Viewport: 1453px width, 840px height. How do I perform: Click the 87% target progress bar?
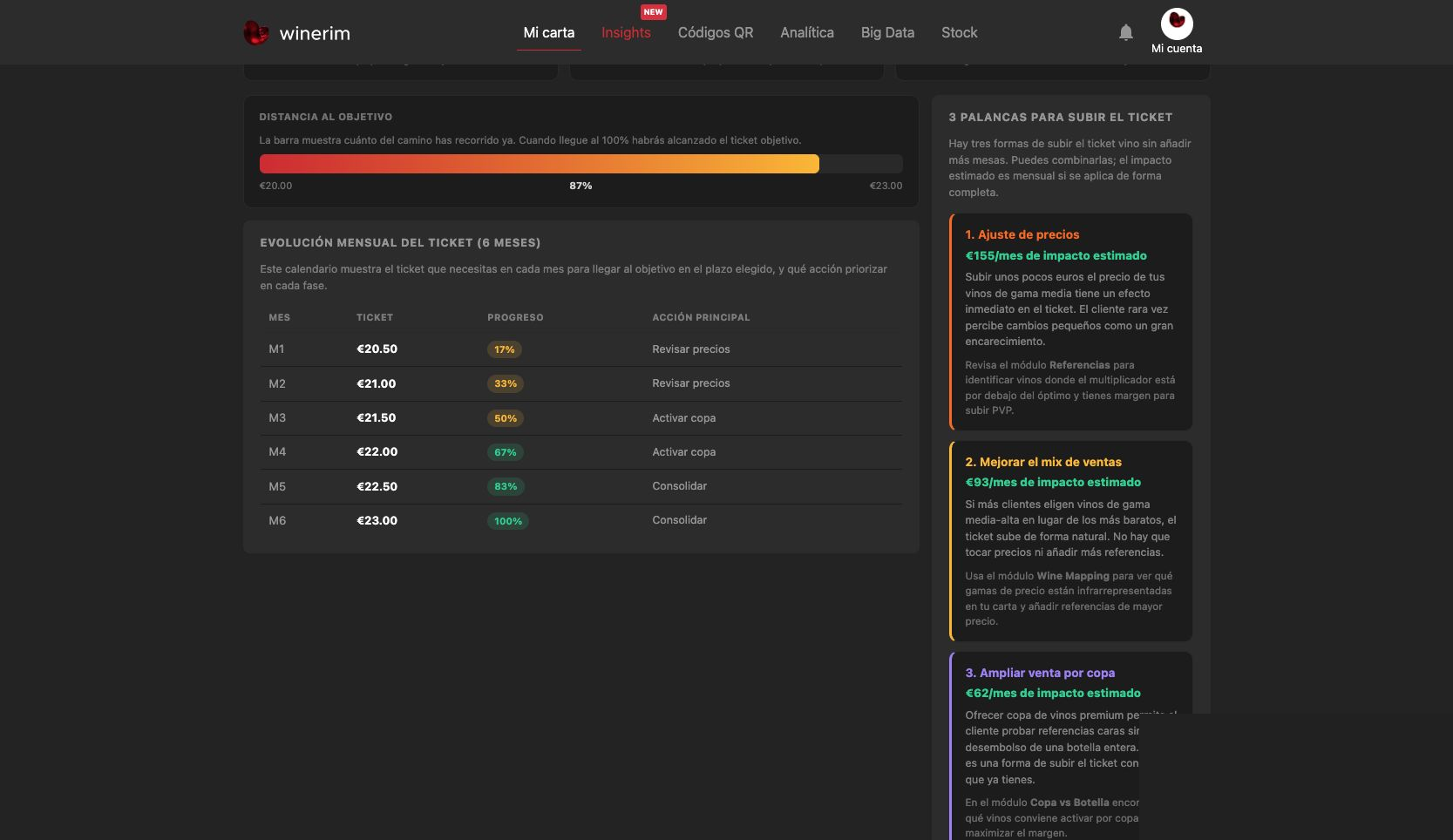coord(581,164)
